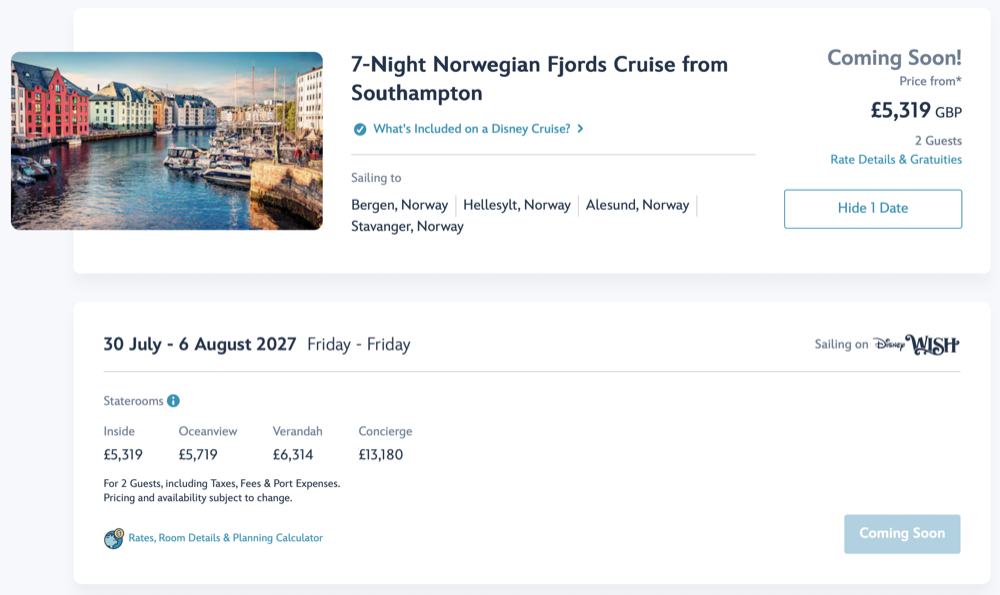This screenshot has width=1000, height=595.
Task: Collapse sailings with Hide 1 Date
Action: (872, 209)
